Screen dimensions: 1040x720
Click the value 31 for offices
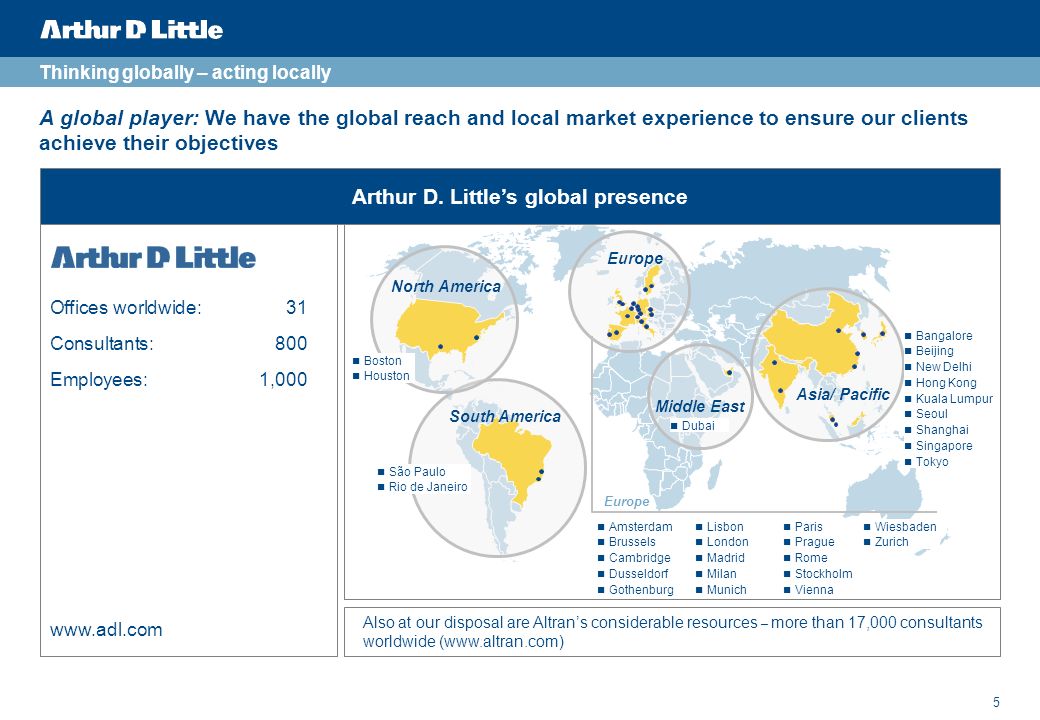(x=296, y=308)
